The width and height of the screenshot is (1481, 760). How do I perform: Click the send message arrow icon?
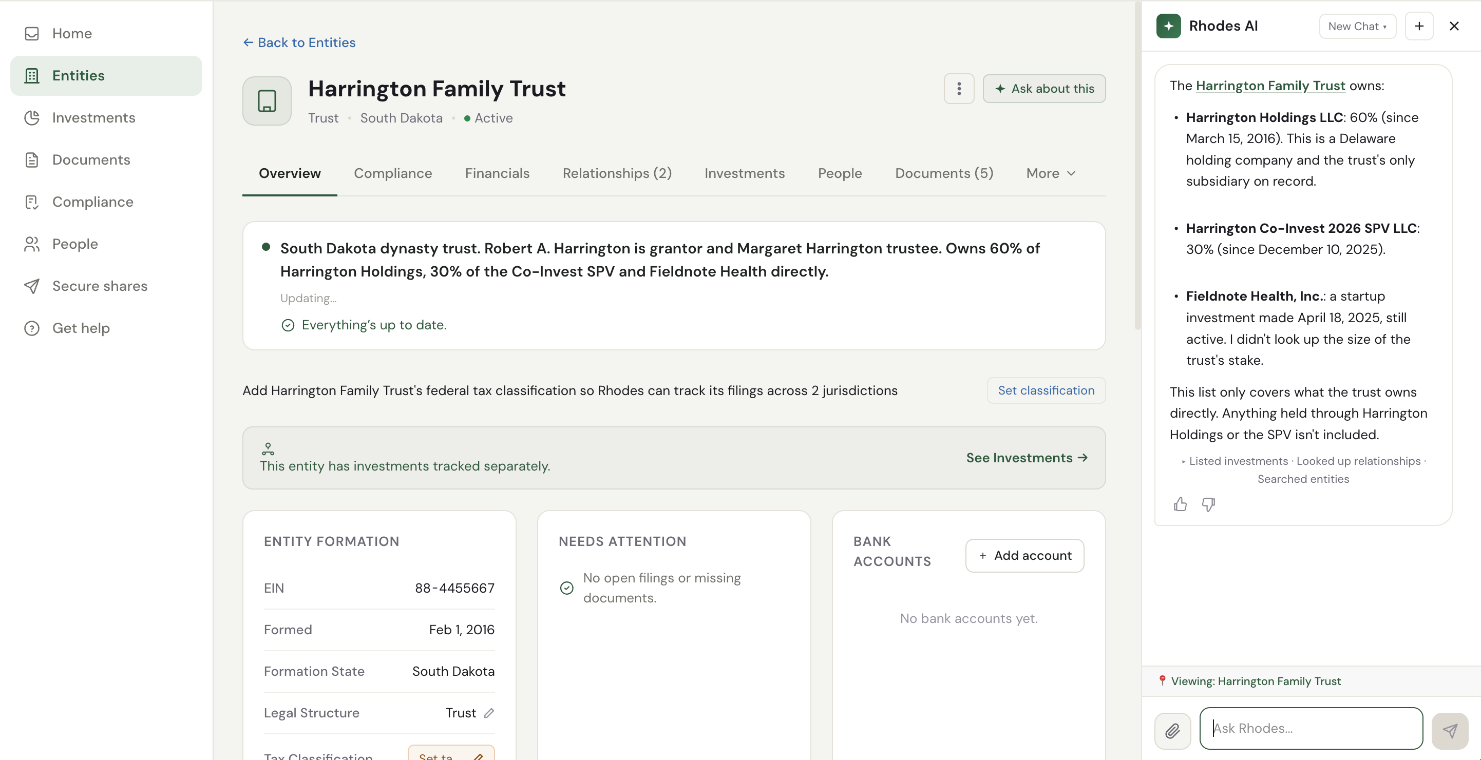(1450, 730)
